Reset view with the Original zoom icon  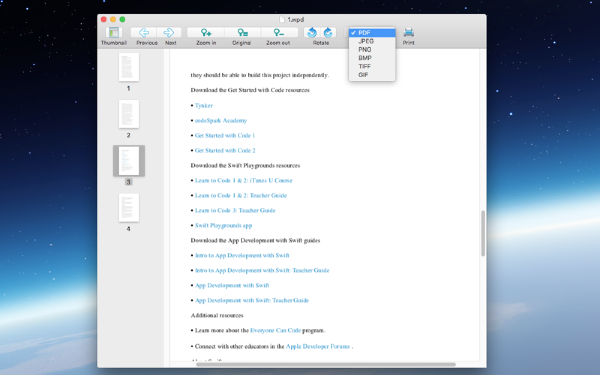[x=242, y=33]
